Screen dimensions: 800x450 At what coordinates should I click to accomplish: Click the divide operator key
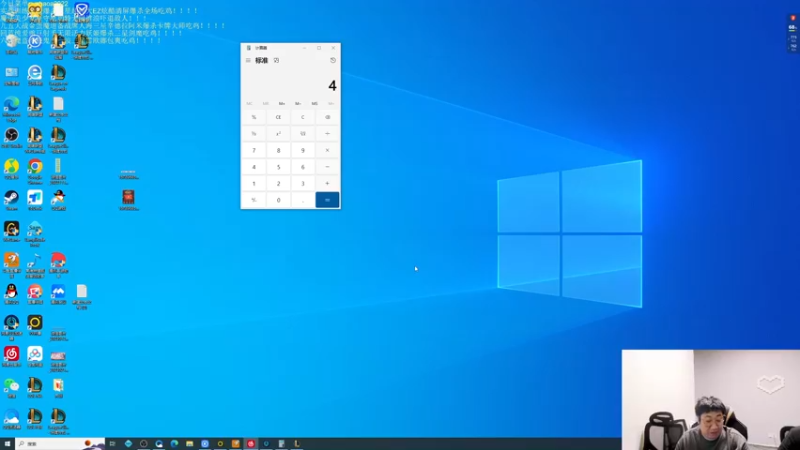(328, 134)
